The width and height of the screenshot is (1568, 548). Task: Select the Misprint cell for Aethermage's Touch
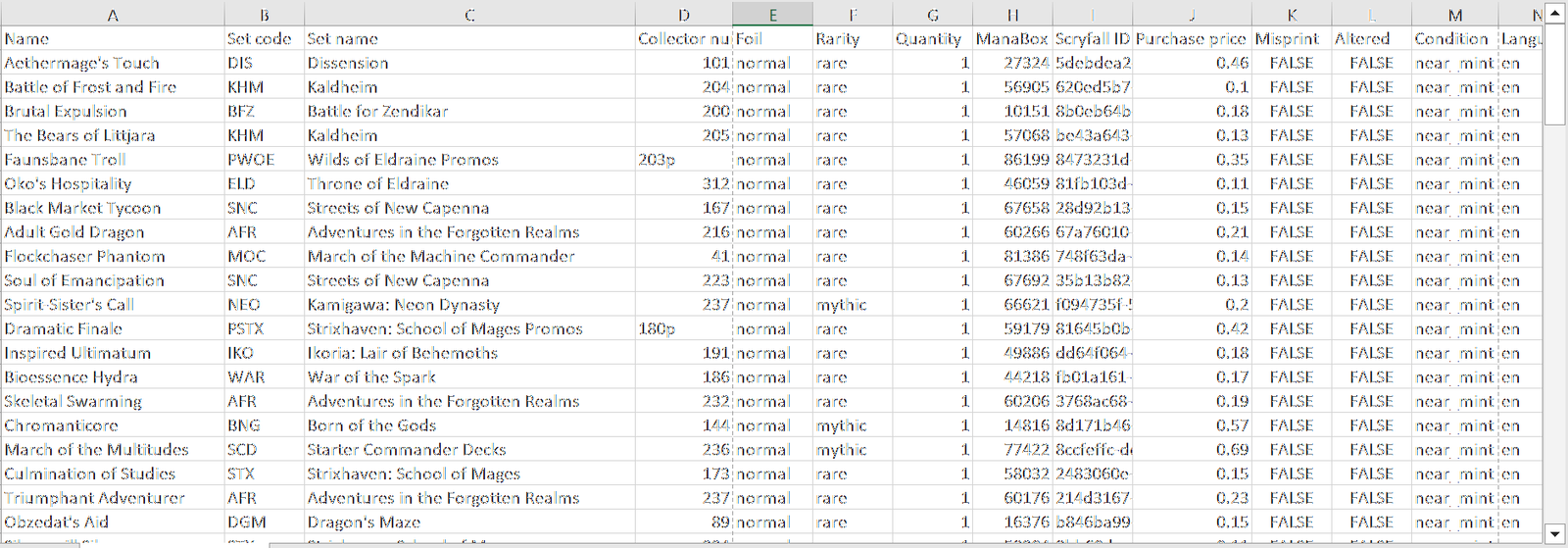(1291, 63)
